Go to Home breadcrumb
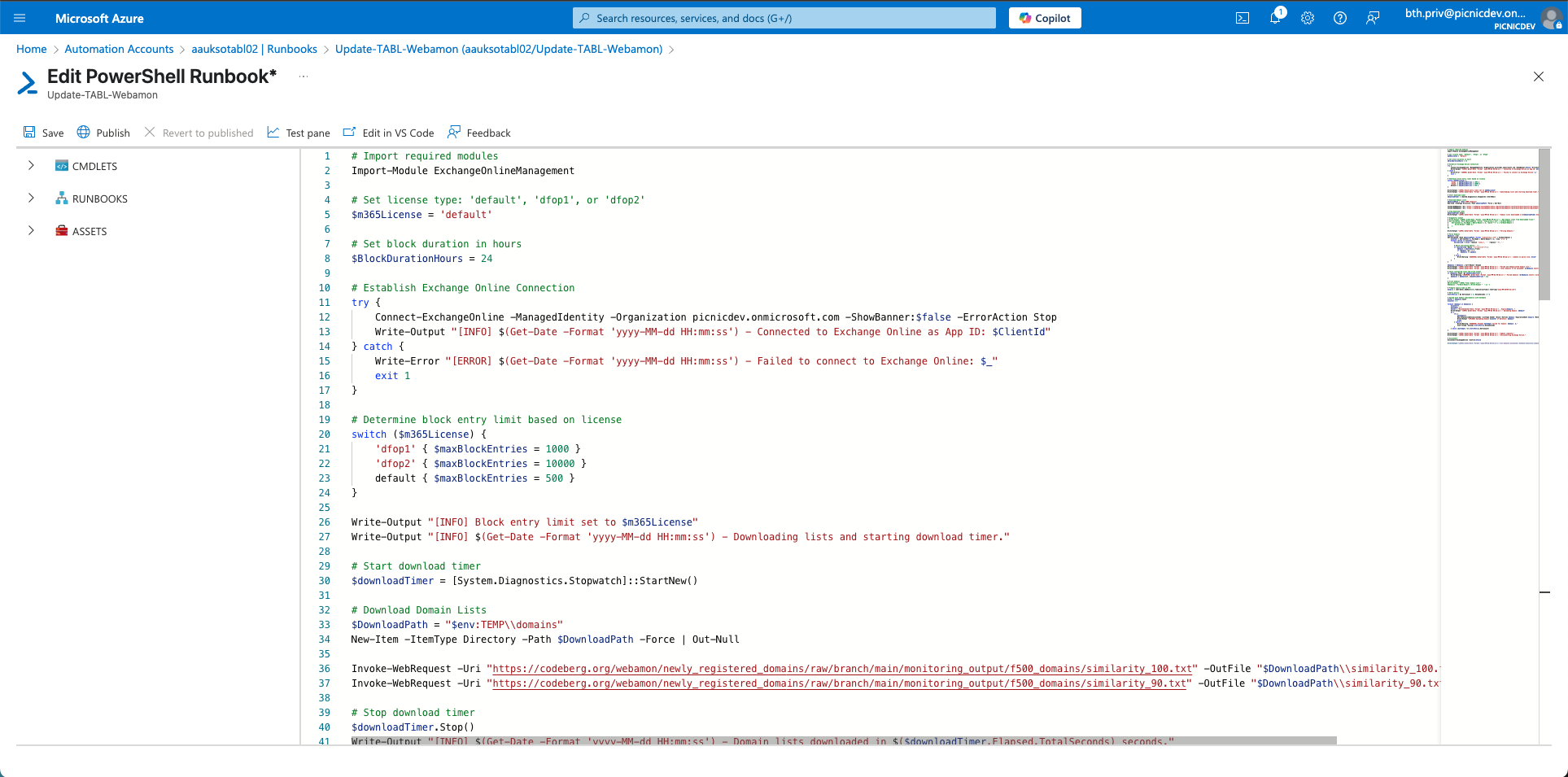This screenshot has height=777, width=1568. coord(32,49)
